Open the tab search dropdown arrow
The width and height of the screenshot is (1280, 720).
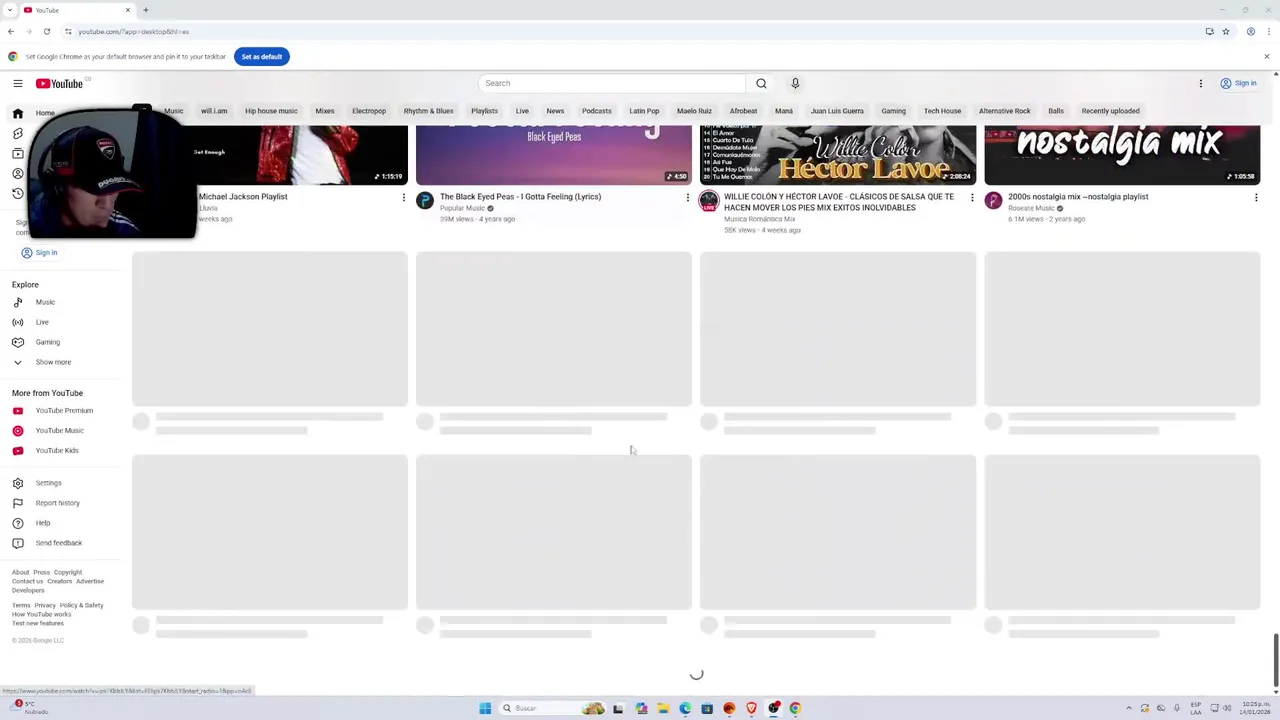[8, 10]
